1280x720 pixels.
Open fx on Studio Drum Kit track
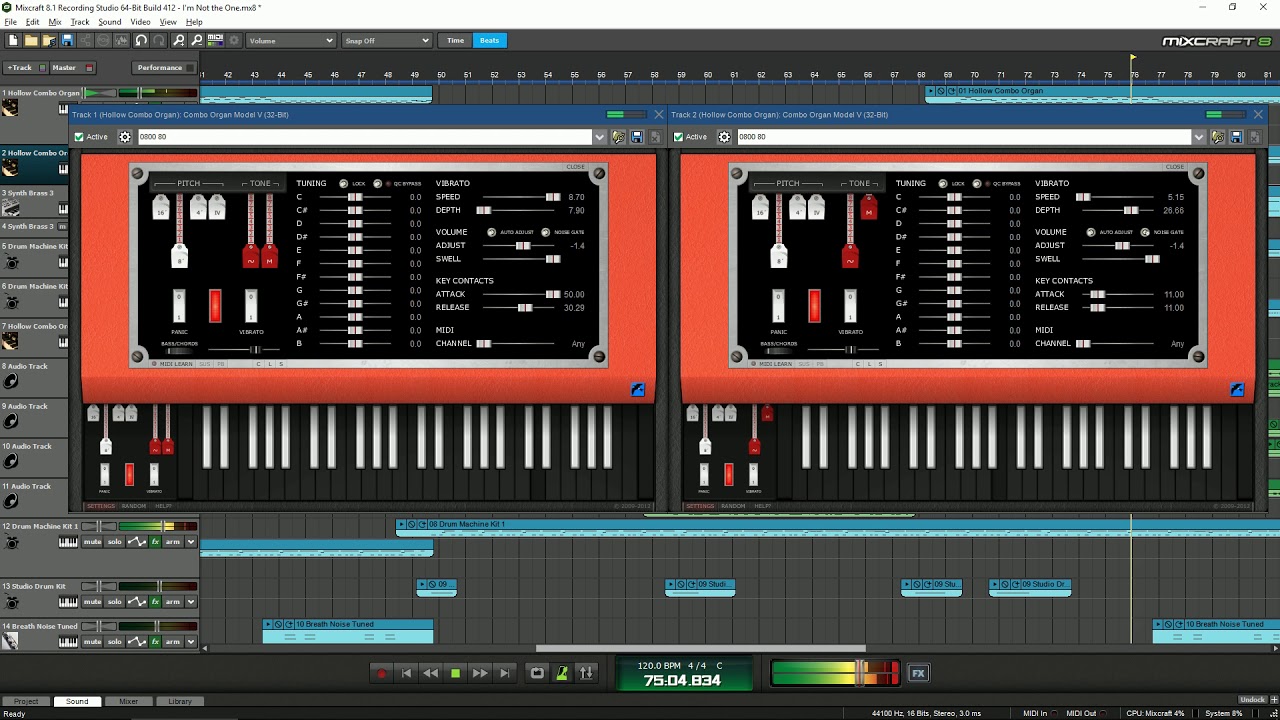tap(155, 602)
